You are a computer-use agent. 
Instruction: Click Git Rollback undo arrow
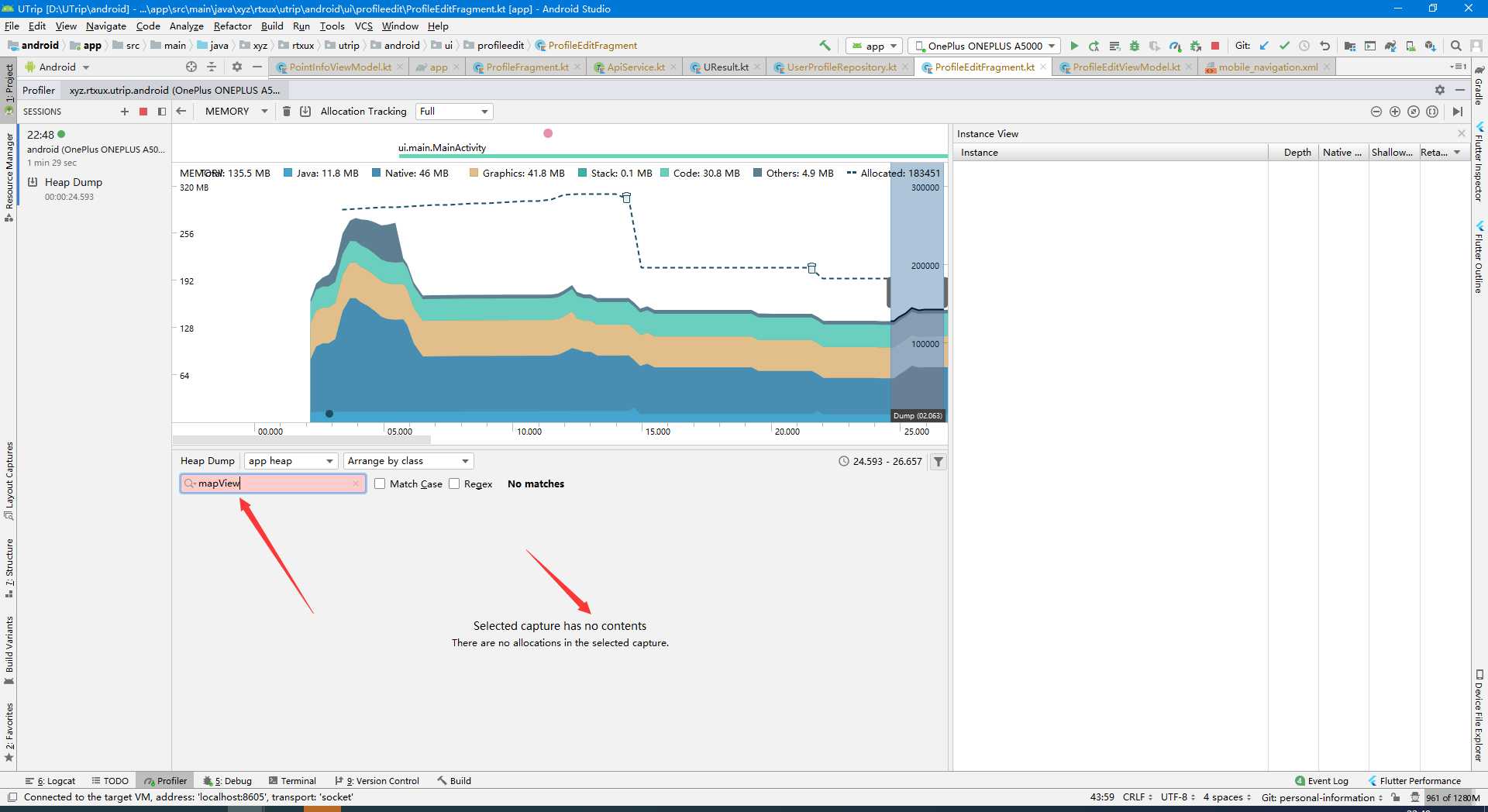(x=1324, y=46)
